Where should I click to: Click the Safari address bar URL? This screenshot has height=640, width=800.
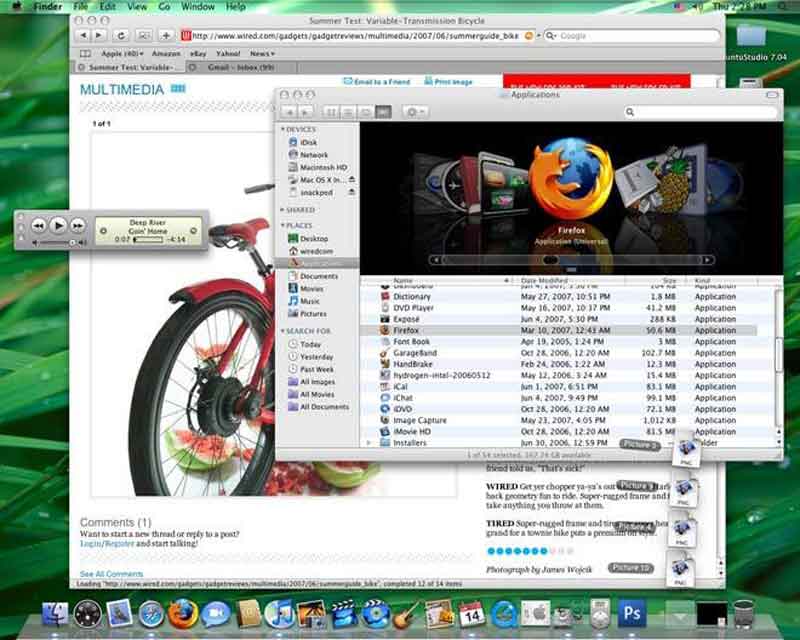tap(356, 36)
